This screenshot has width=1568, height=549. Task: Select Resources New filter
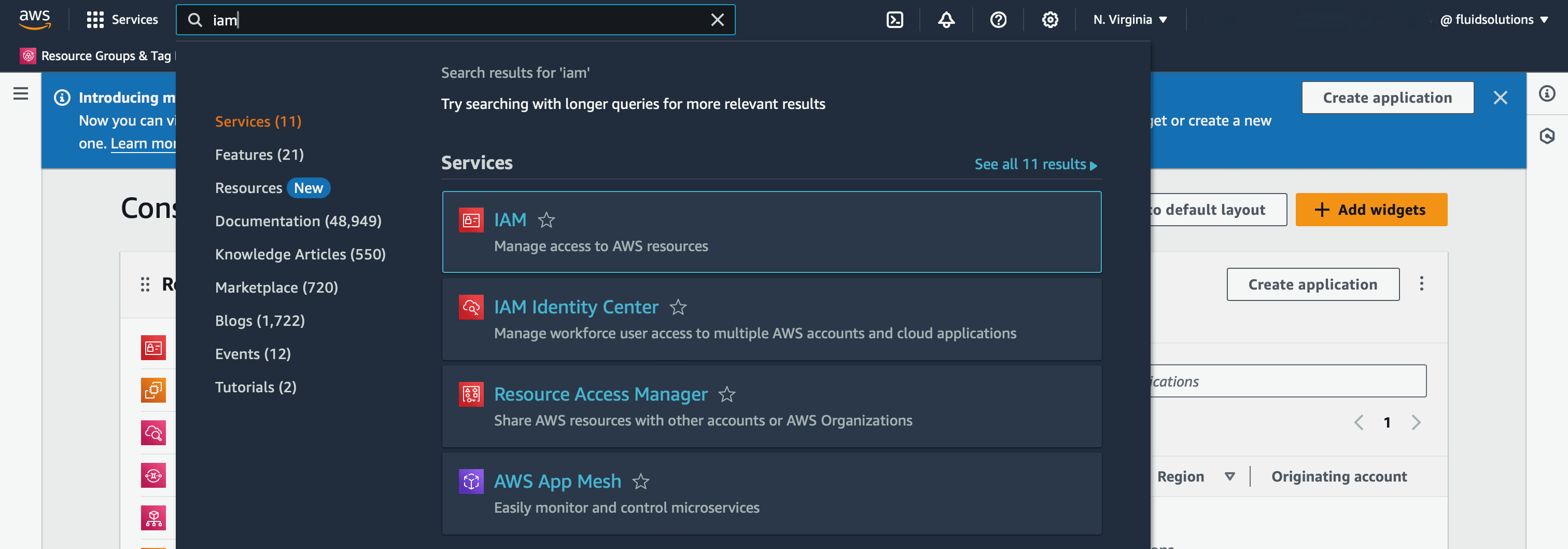[272, 188]
